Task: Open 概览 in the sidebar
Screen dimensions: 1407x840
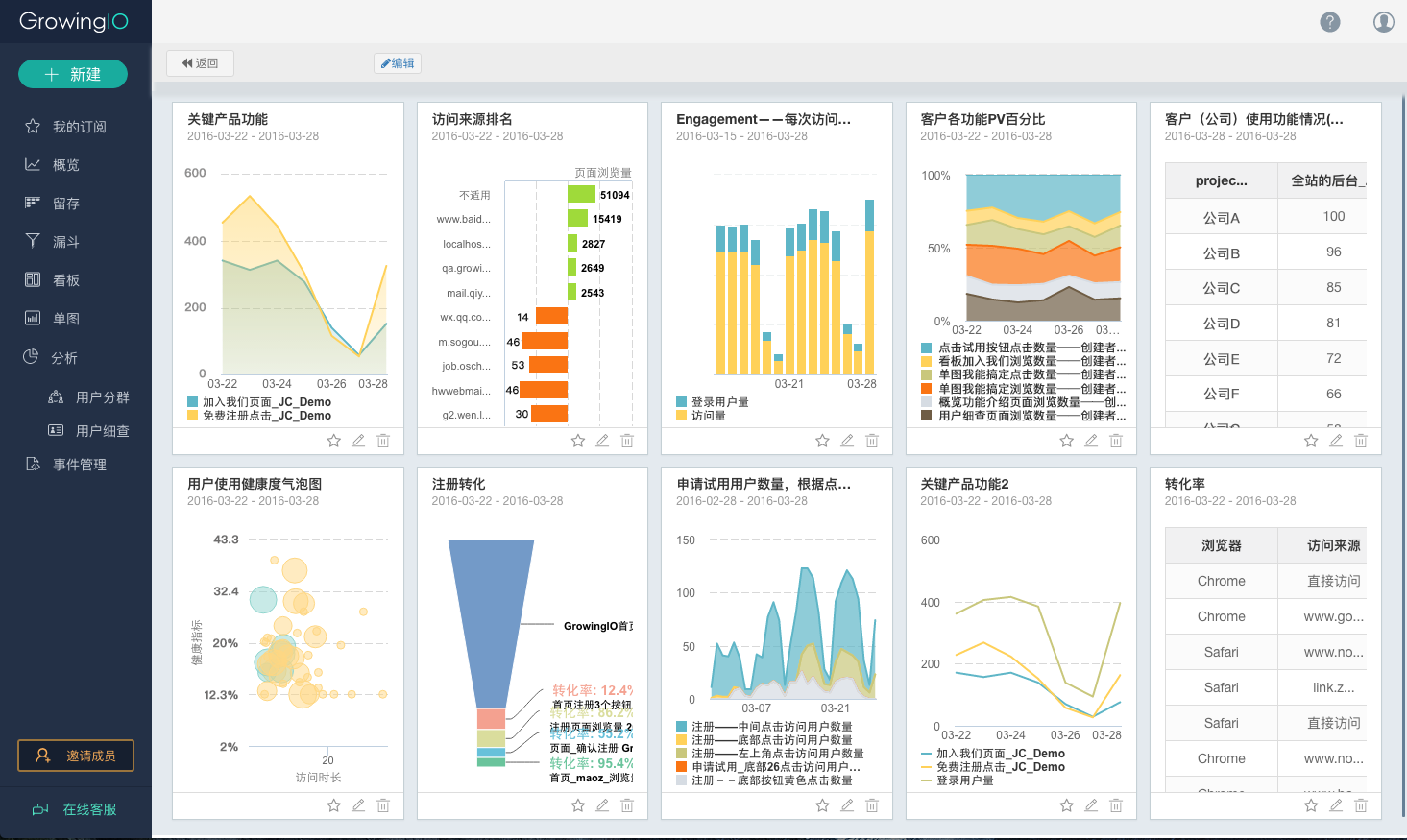Action: tap(65, 165)
